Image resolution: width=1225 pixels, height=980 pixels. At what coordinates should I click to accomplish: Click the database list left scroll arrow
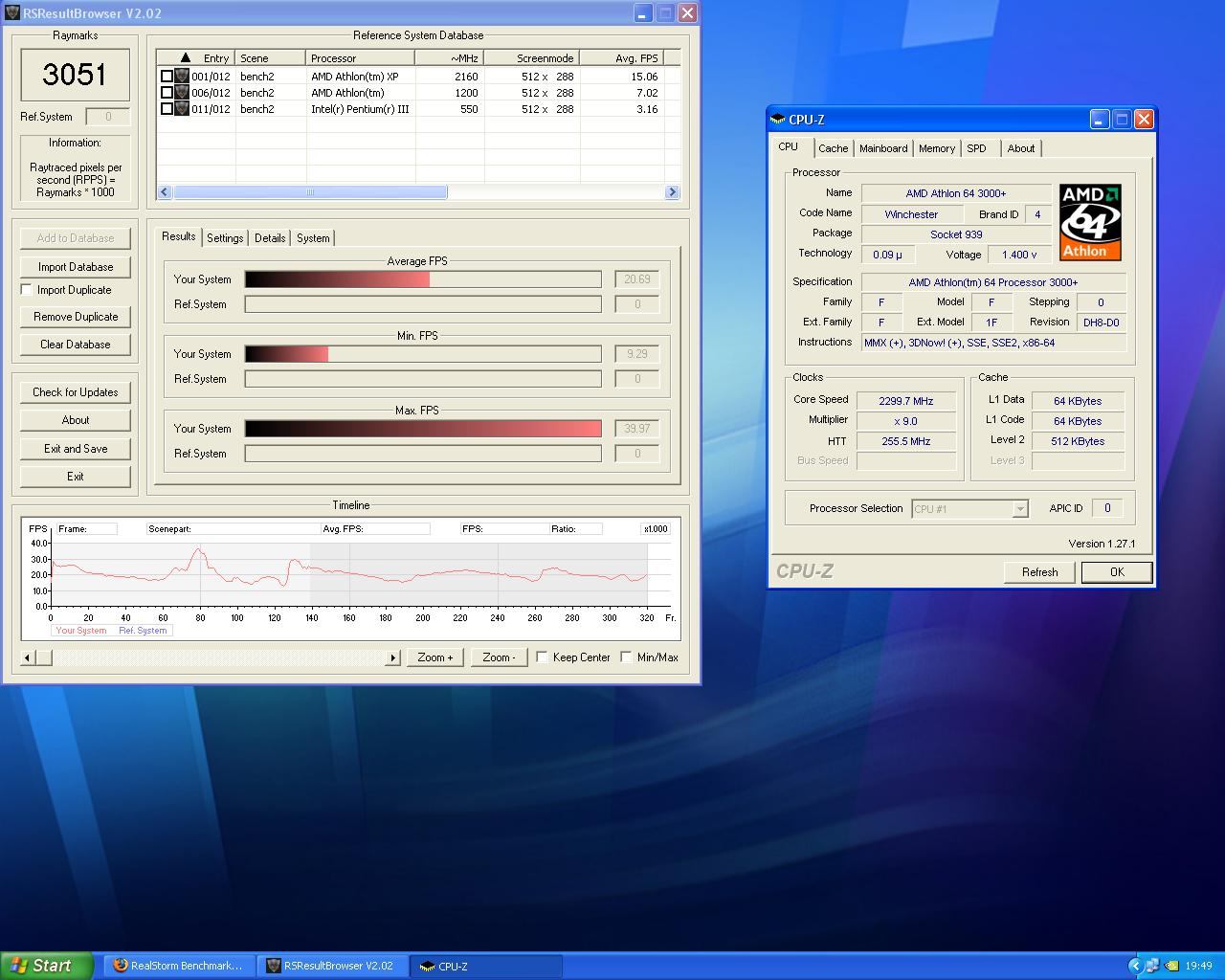(165, 192)
